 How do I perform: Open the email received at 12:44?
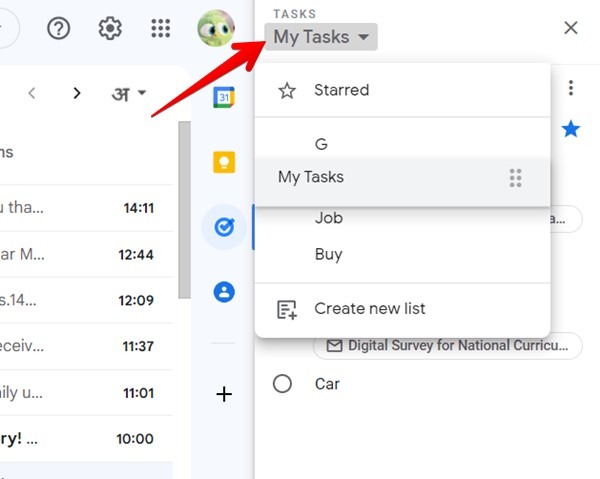click(x=86, y=254)
